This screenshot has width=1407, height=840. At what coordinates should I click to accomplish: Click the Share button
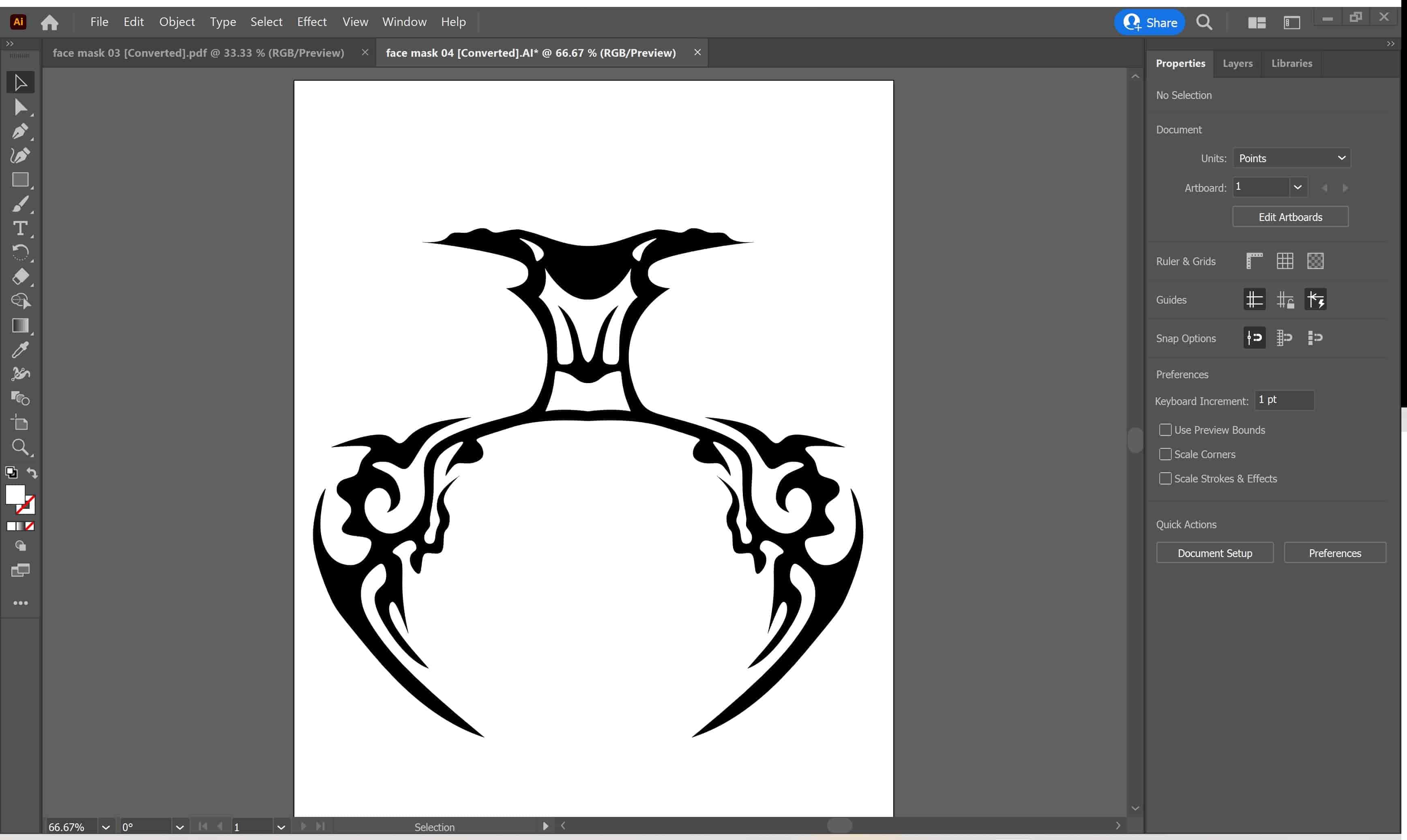click(1150, 23)
